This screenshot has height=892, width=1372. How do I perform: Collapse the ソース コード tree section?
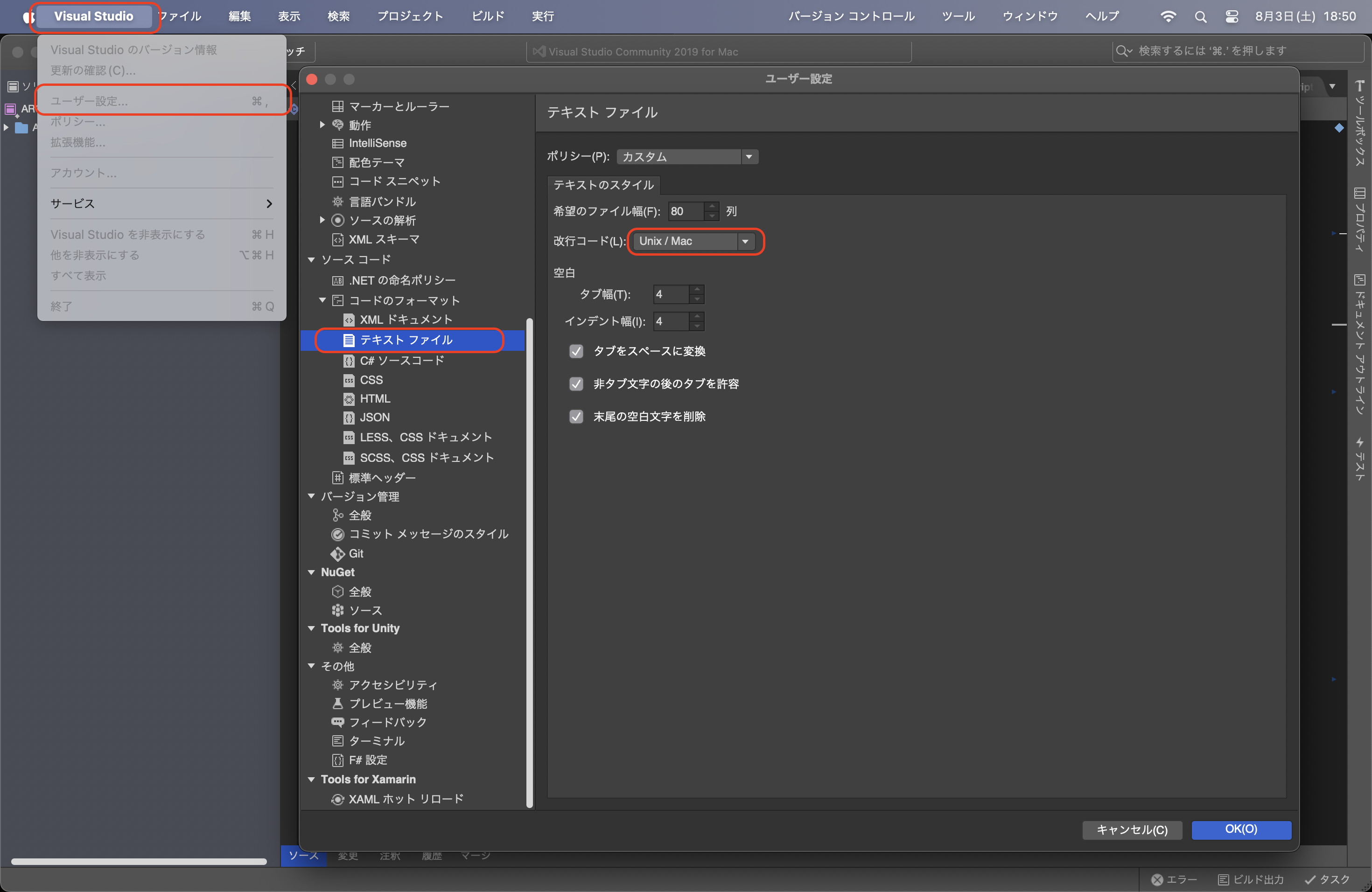pos(312,260)
